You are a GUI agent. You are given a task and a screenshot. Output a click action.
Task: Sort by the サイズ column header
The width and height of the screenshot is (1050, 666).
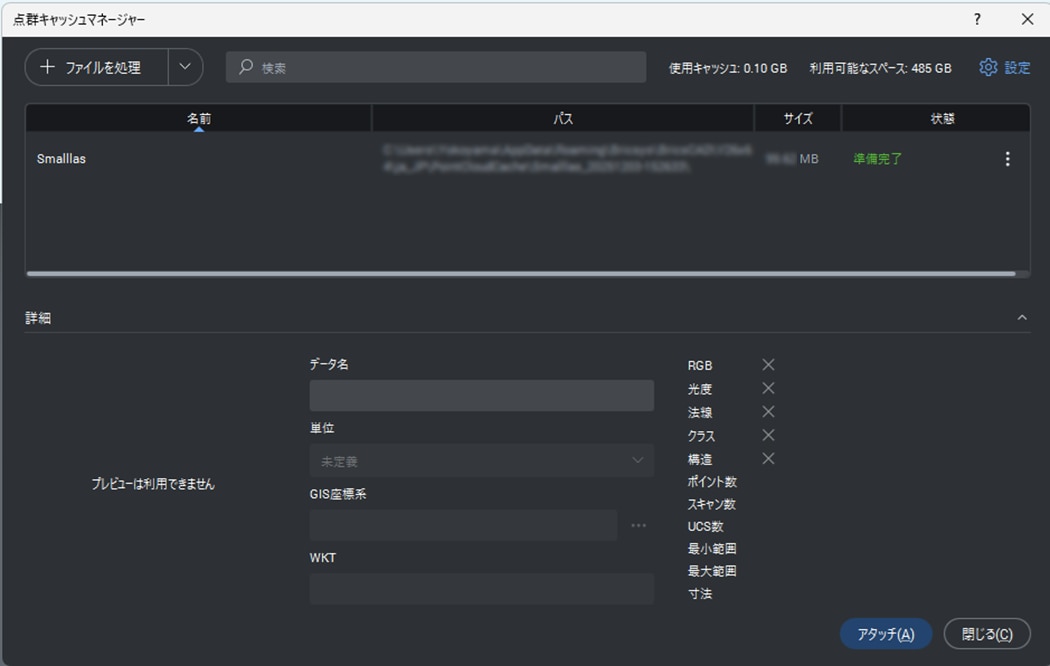coord(797,118)
